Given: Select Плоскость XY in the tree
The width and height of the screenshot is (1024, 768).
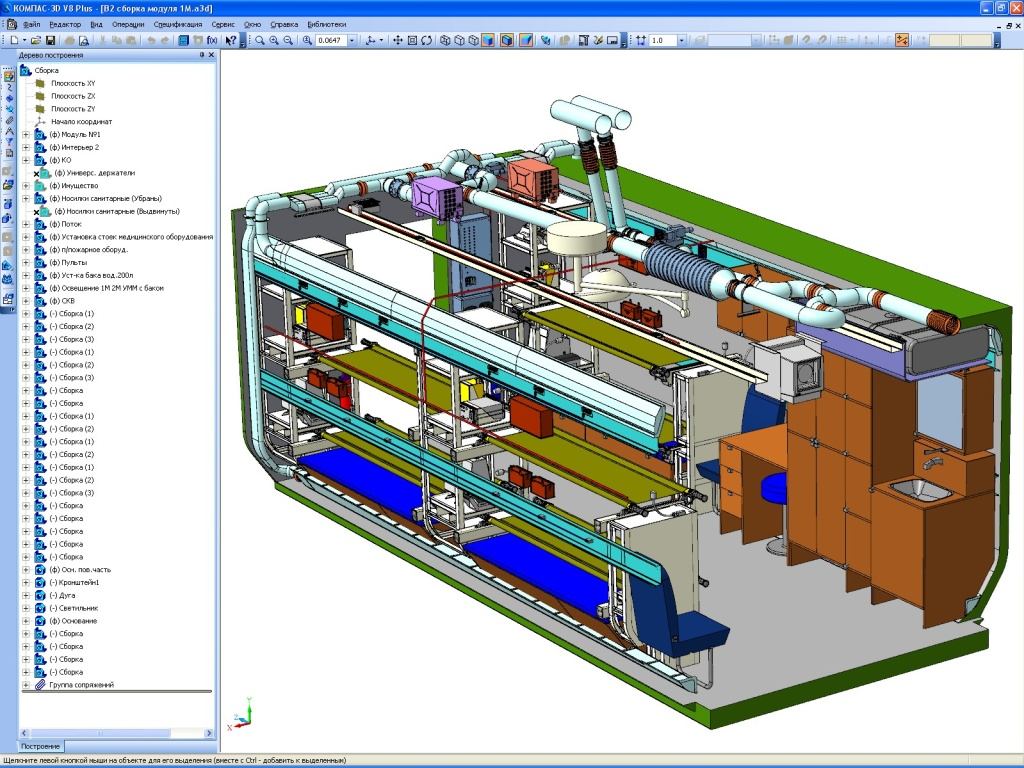Looking at the screenshot, I should point(73,83).
